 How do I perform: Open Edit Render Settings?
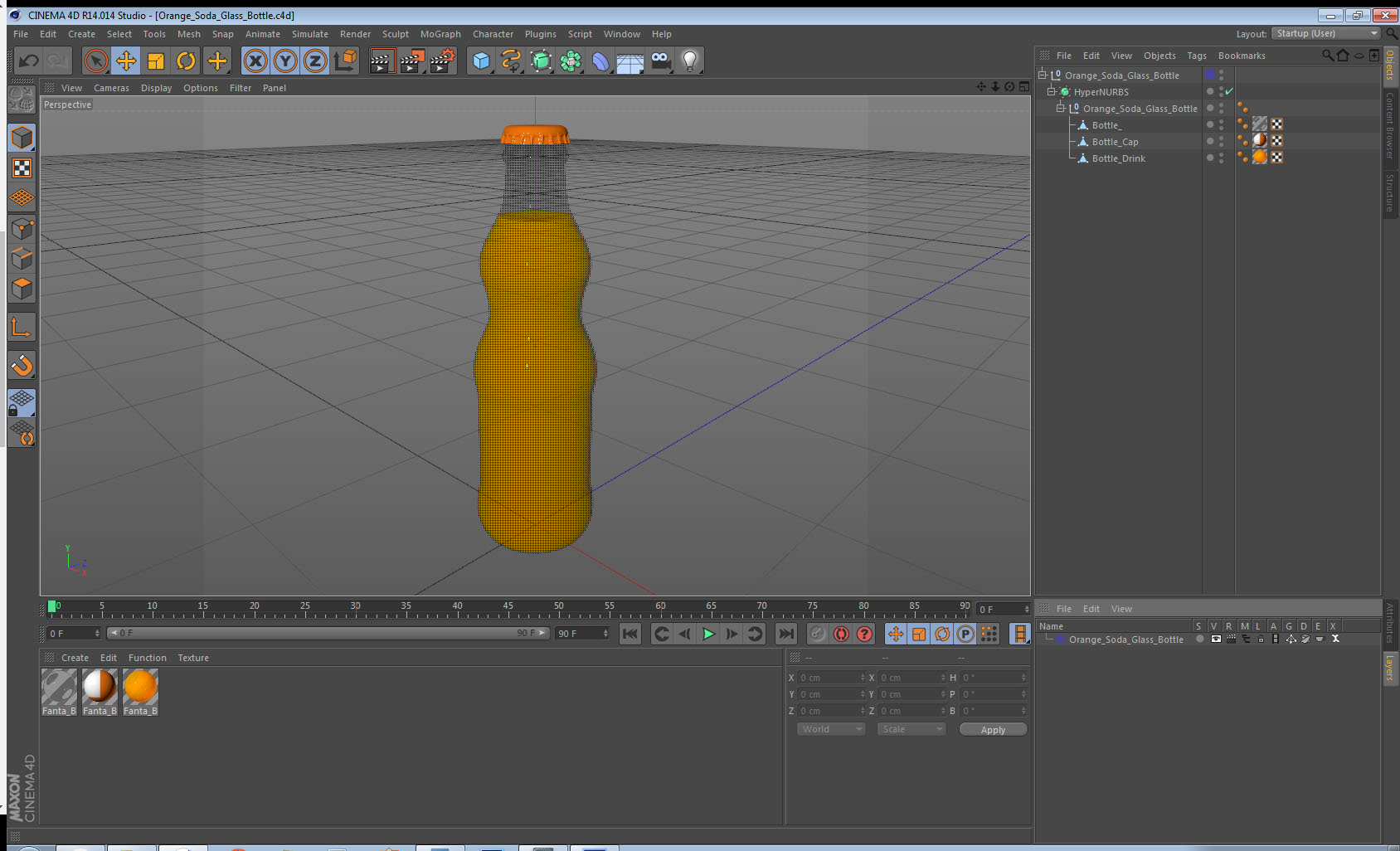[x=443, y=61]
